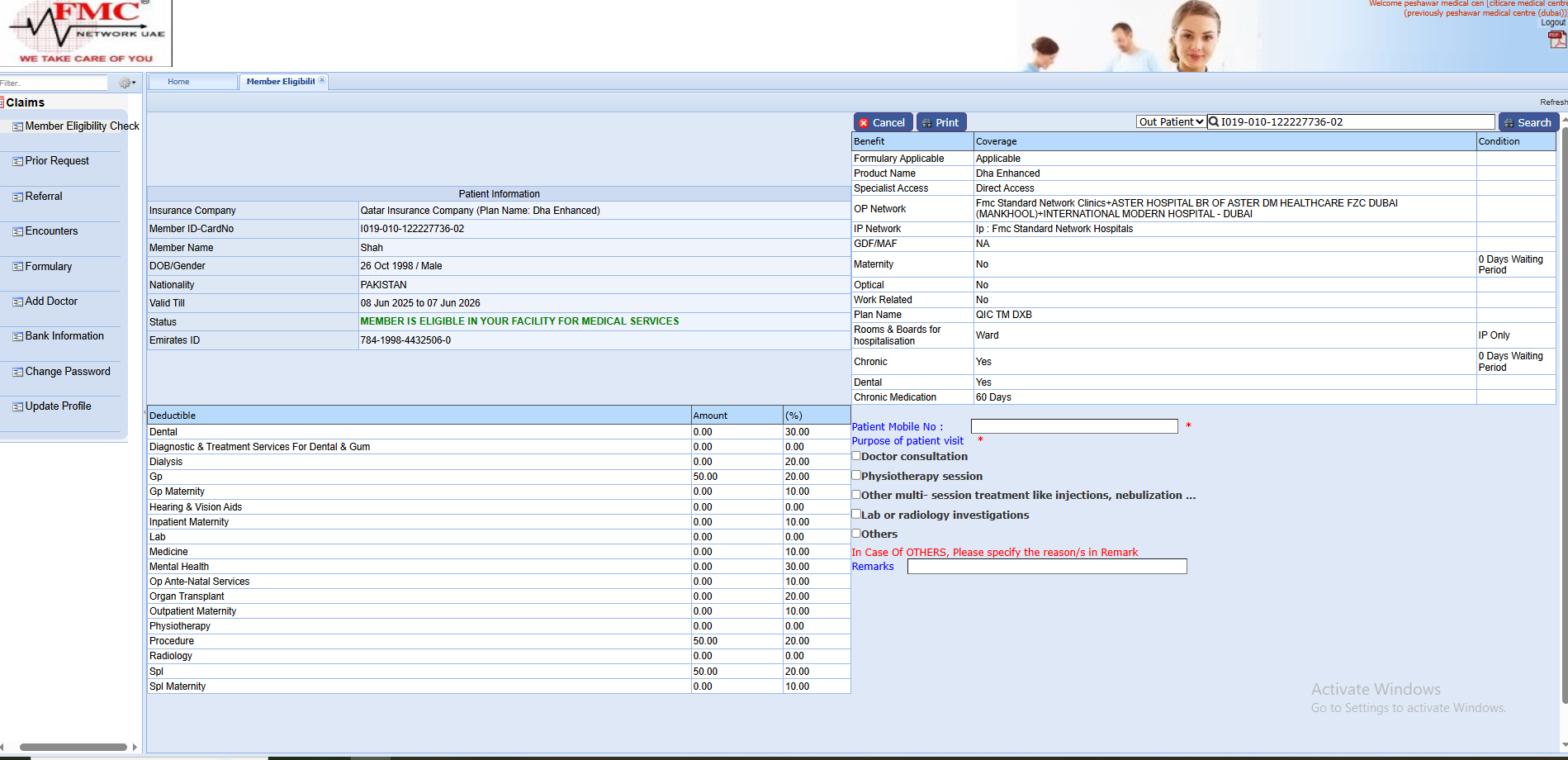
Task: Click the Formulary sidebar icon
Action: click(17, 268)
